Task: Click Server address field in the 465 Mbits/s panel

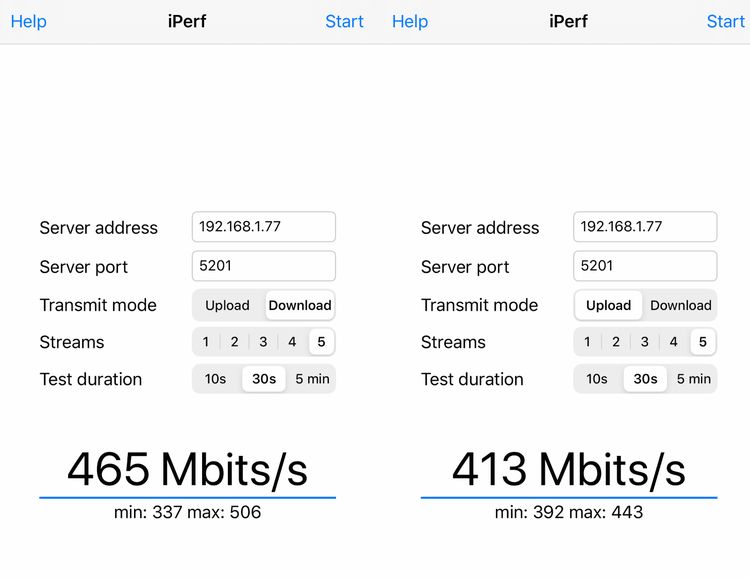Action: click(263, 227)
